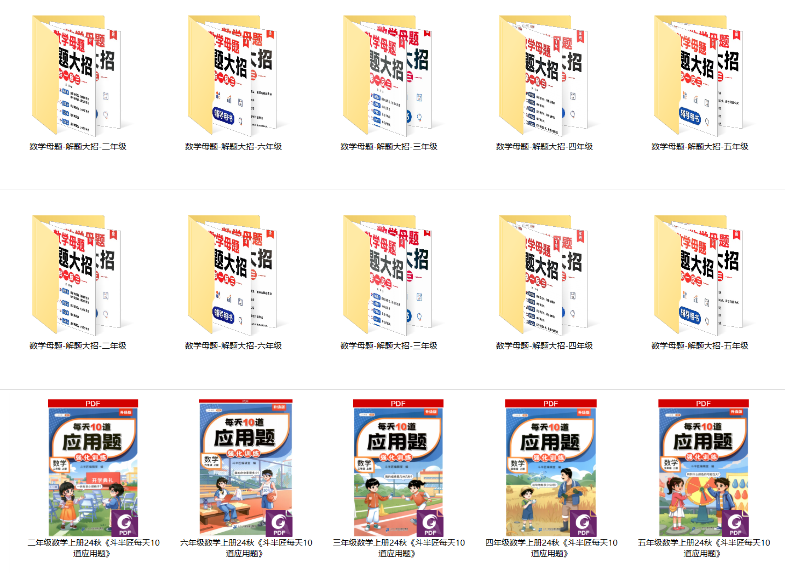Select the top-row 四年级 解题大招 folder
The image size is (785, 573).
(x=545, y=73)
